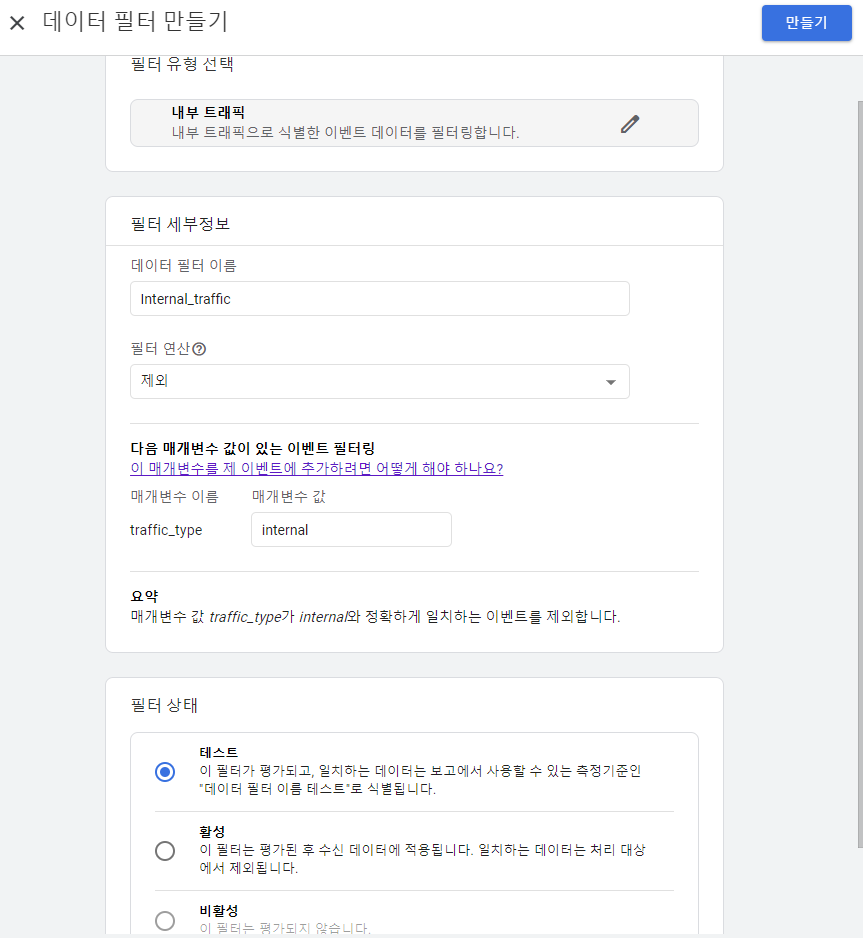Click the 만들기 button
This screenshot has width=863, height=938.
pyautogui.click(x=806, y=23)
